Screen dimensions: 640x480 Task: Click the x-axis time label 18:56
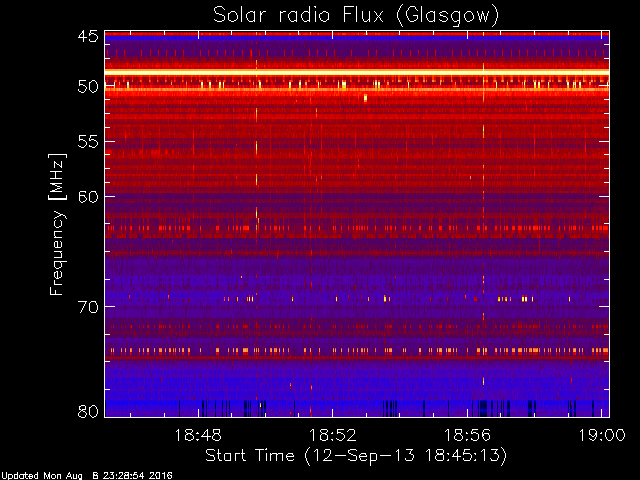[x=467, y=435]
